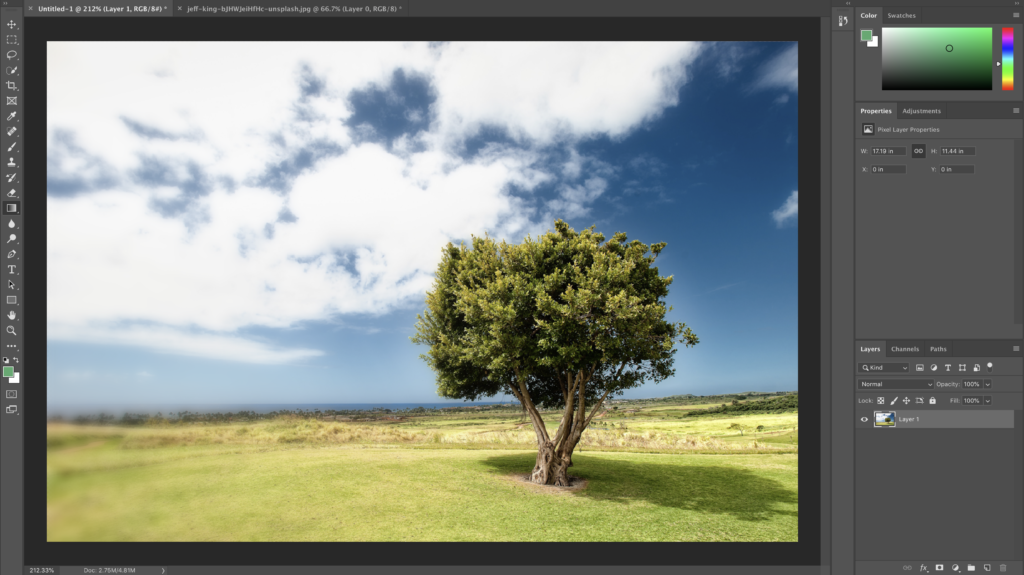Open the Normal blend mode dropdown

[895, 384]
